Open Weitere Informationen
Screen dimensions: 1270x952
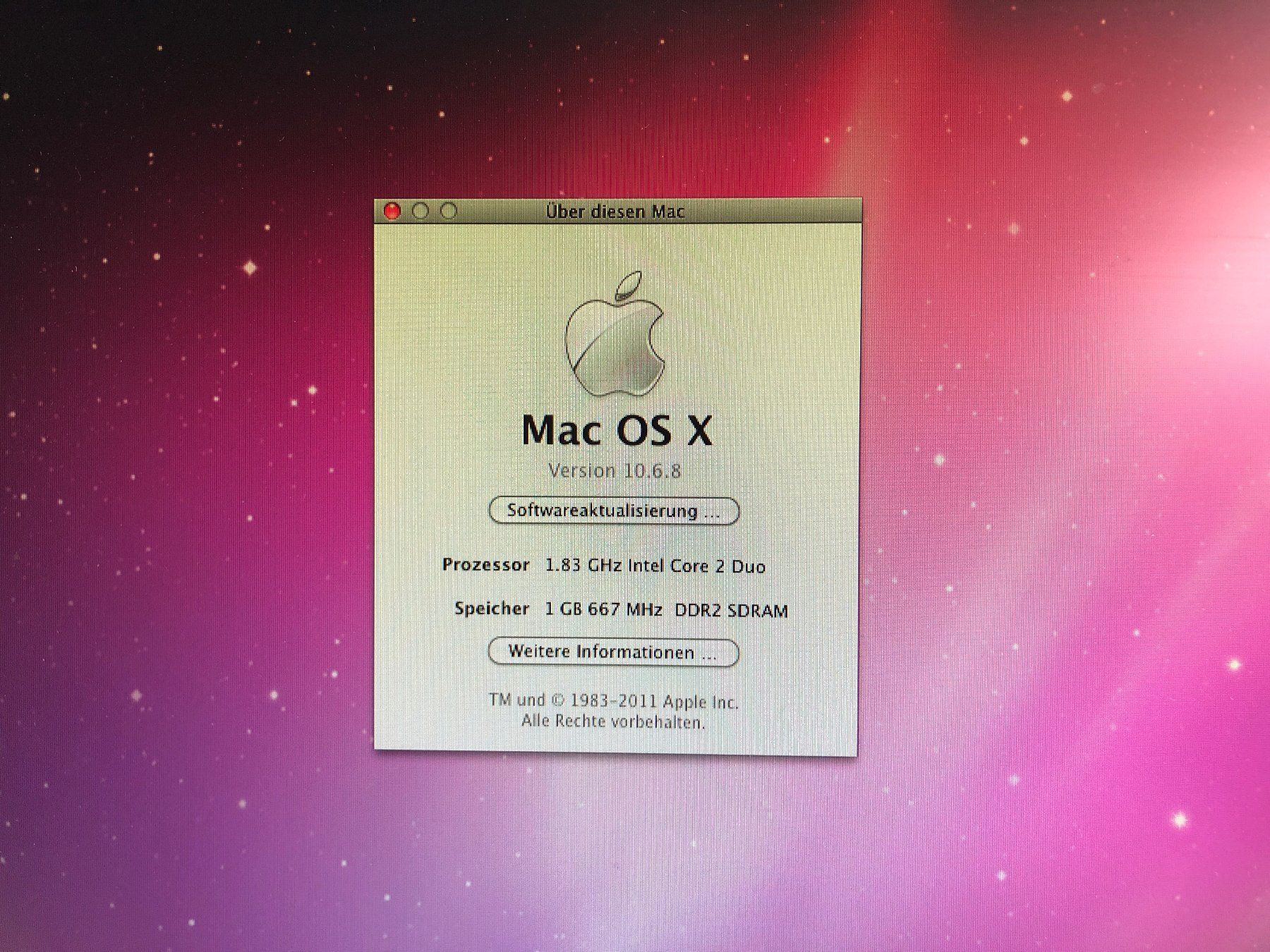click(x=614, y=652)
